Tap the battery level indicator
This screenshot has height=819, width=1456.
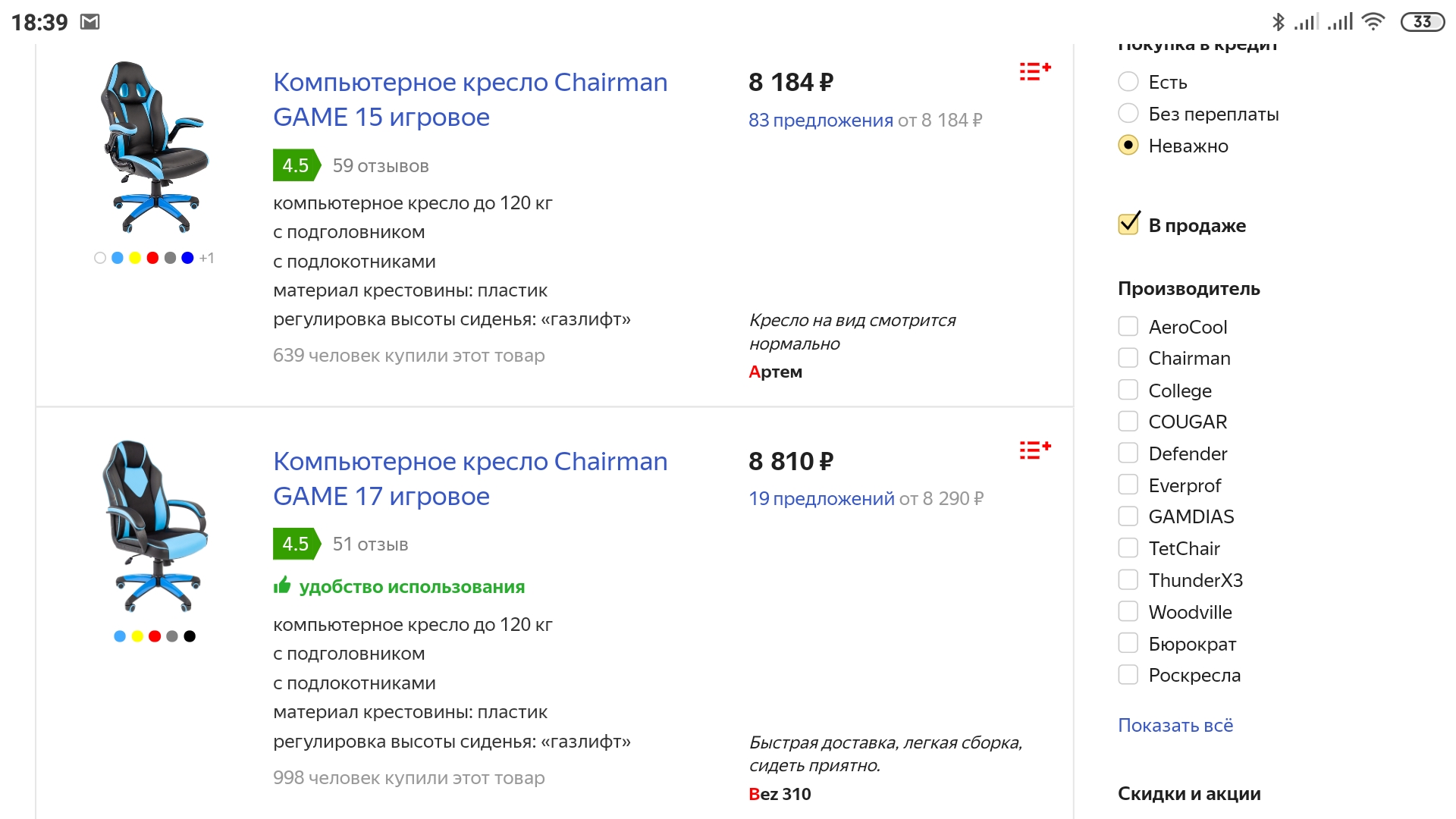[x=1422, y=22]
